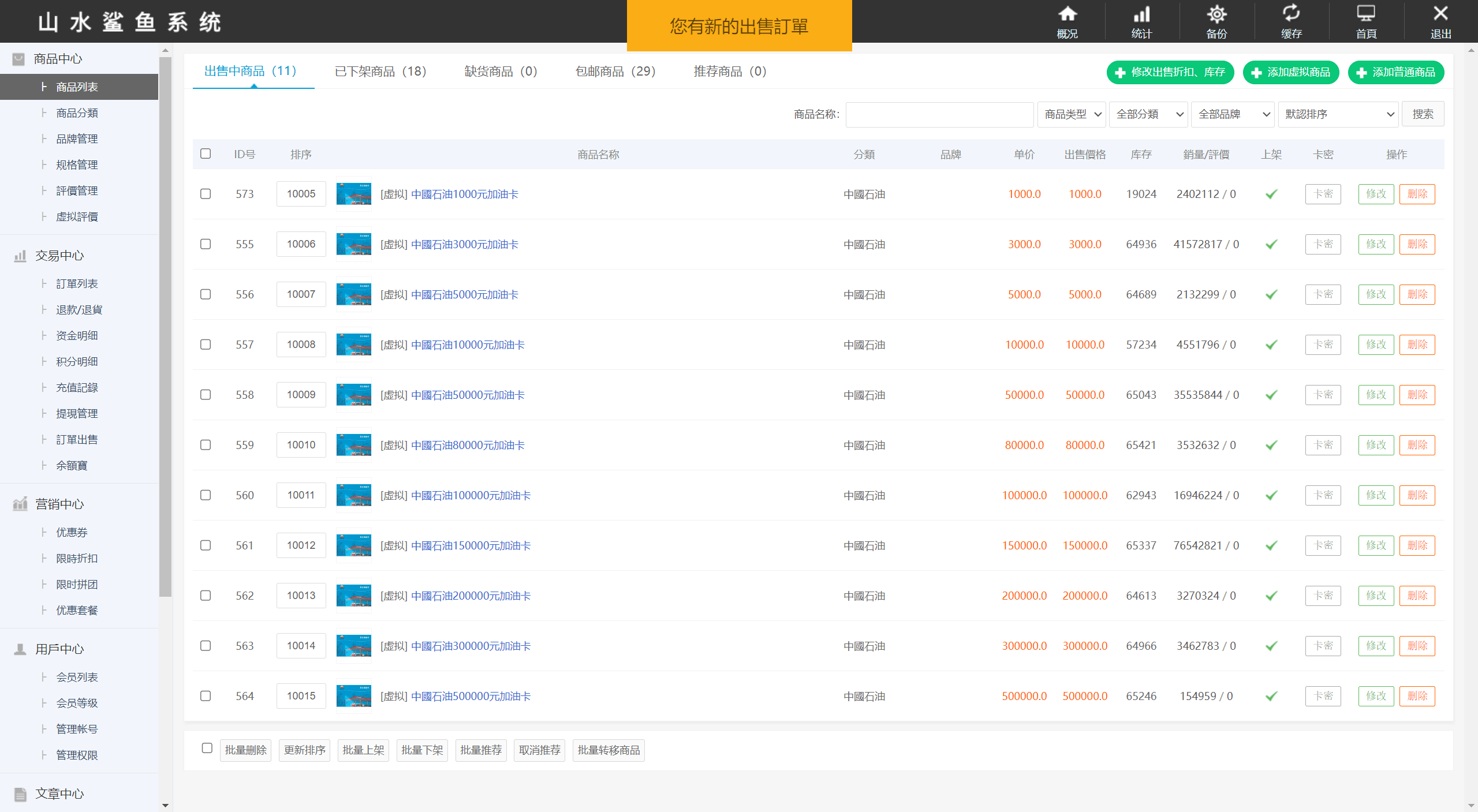Screen dimensions: 1478x812
Task: Click the 交易中心 chart sidebar icon
Action: click(x=20, y=256)
